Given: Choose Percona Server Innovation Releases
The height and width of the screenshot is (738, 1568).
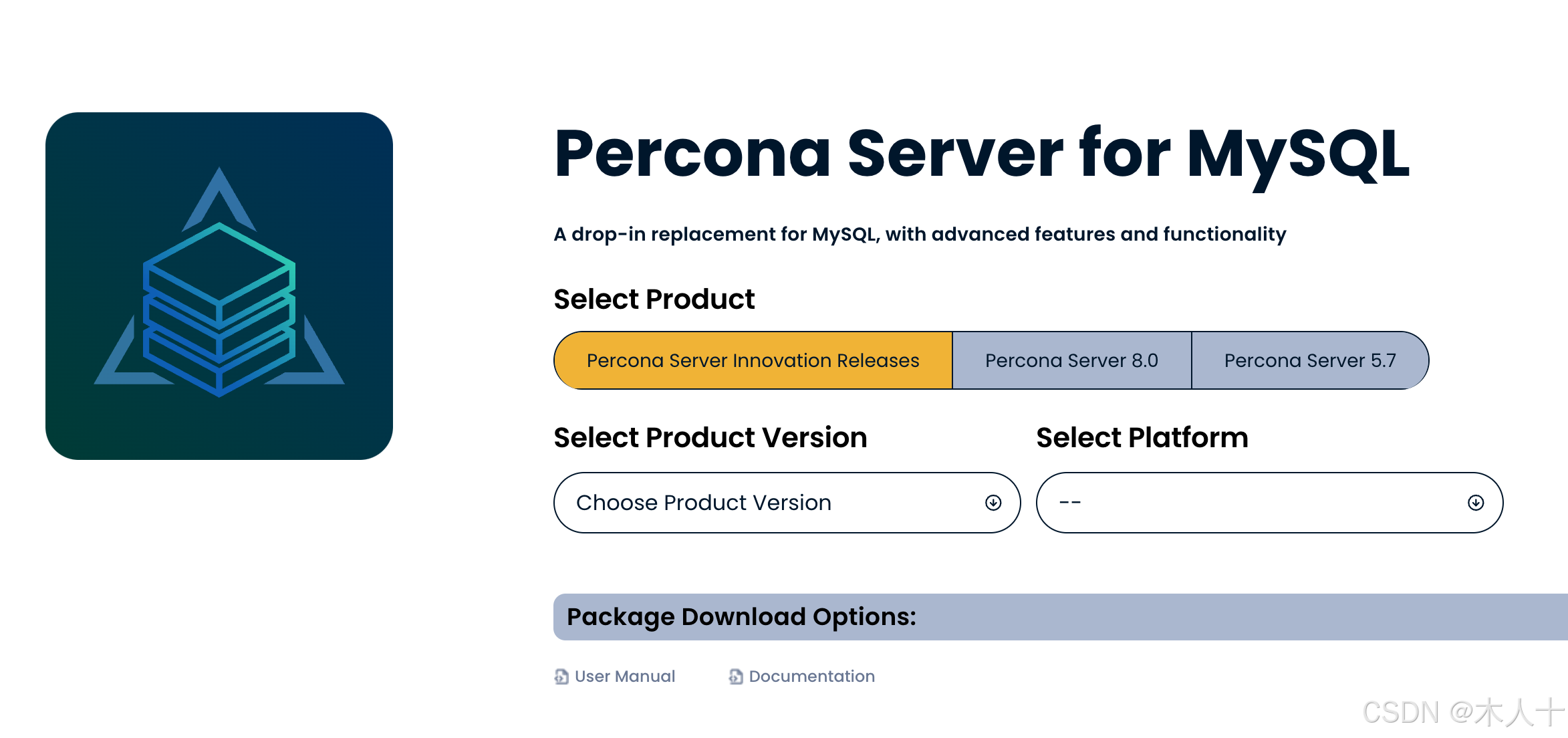Looking at the screenshot, I should pyautogui.click(x=753, y=360).
